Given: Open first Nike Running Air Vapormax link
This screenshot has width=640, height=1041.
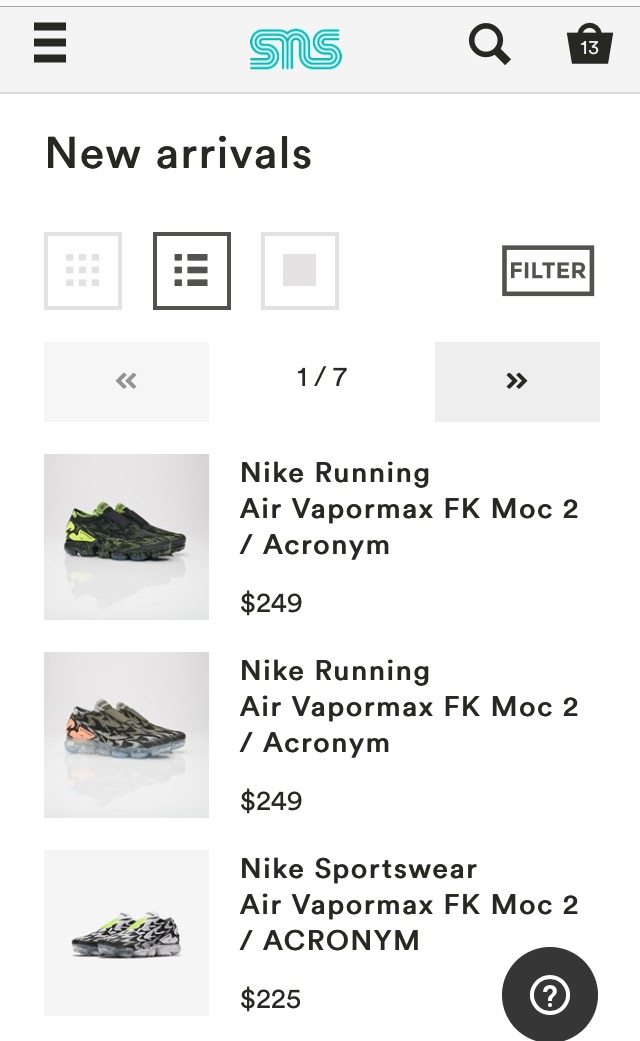Looking at the screenshot, I should 409,509.
